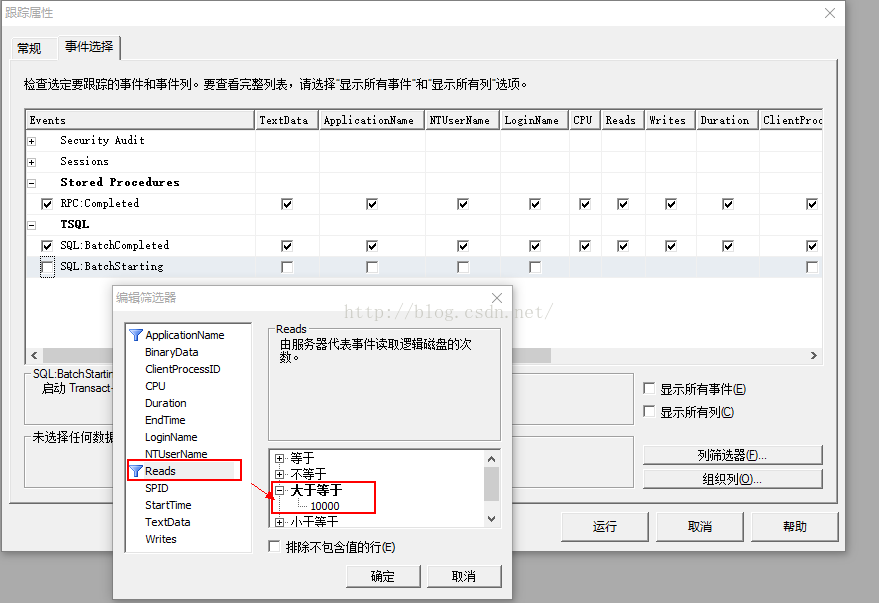Collapse the Stored Procedures event category
Image resolution: width=879 pixels, height=603 pixels.
pos(32,183)
